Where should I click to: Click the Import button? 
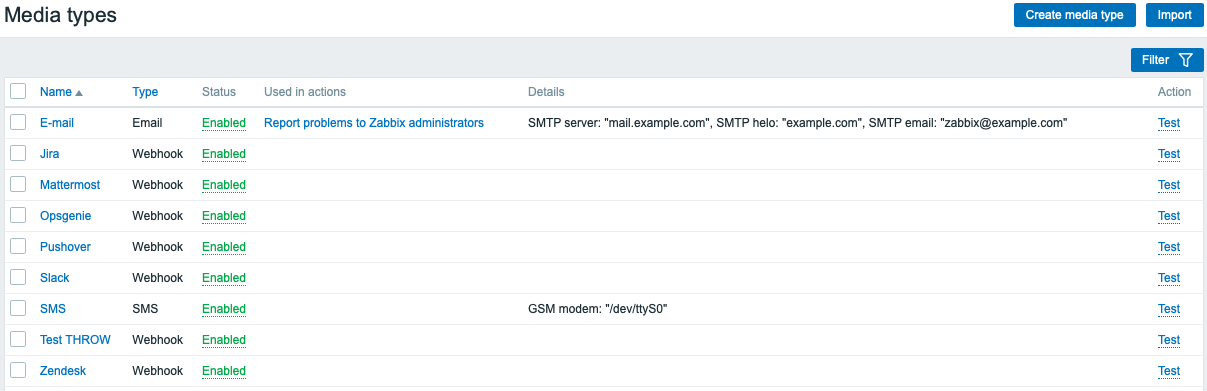[1175, 15]
